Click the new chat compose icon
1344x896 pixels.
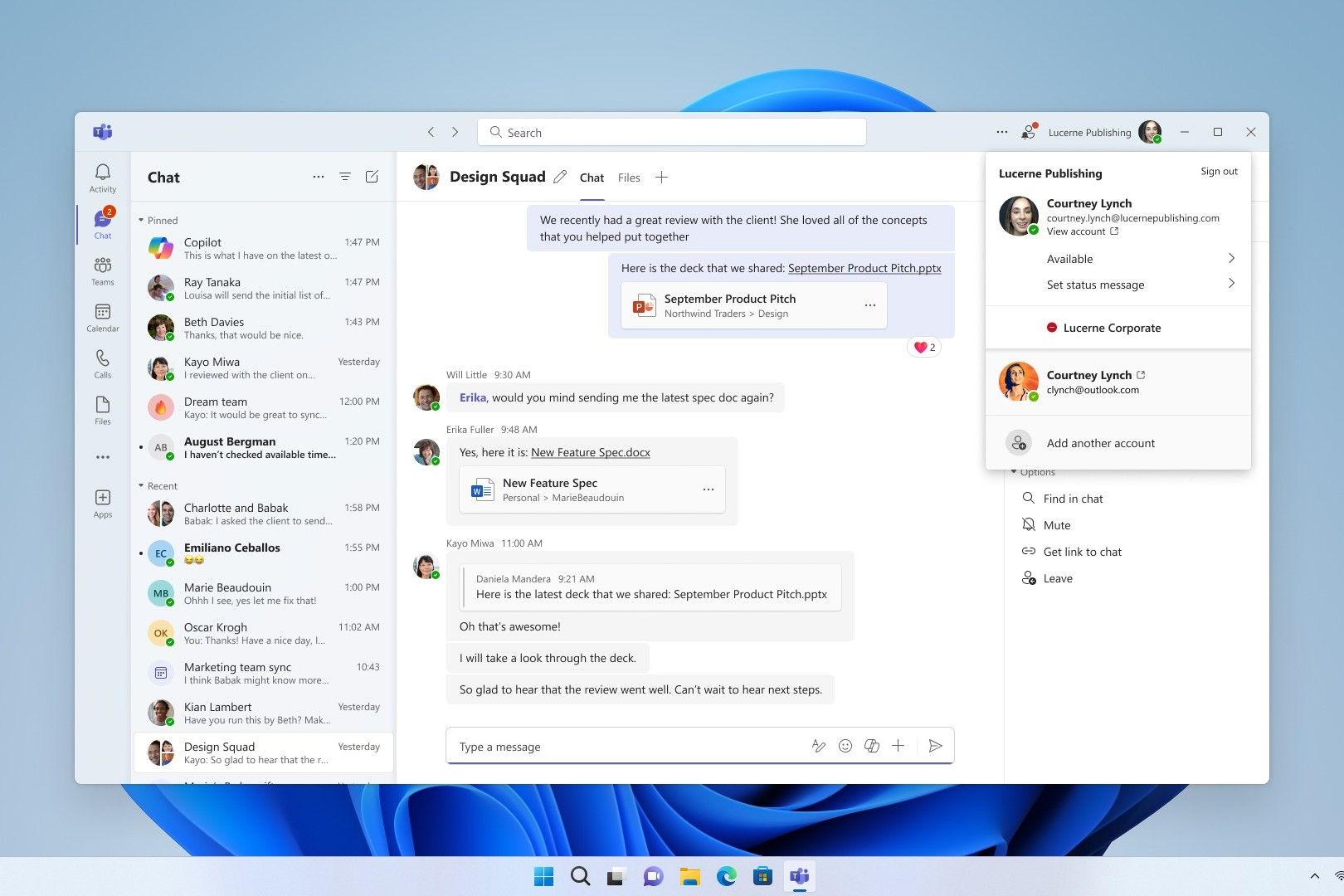click(372, 177)
